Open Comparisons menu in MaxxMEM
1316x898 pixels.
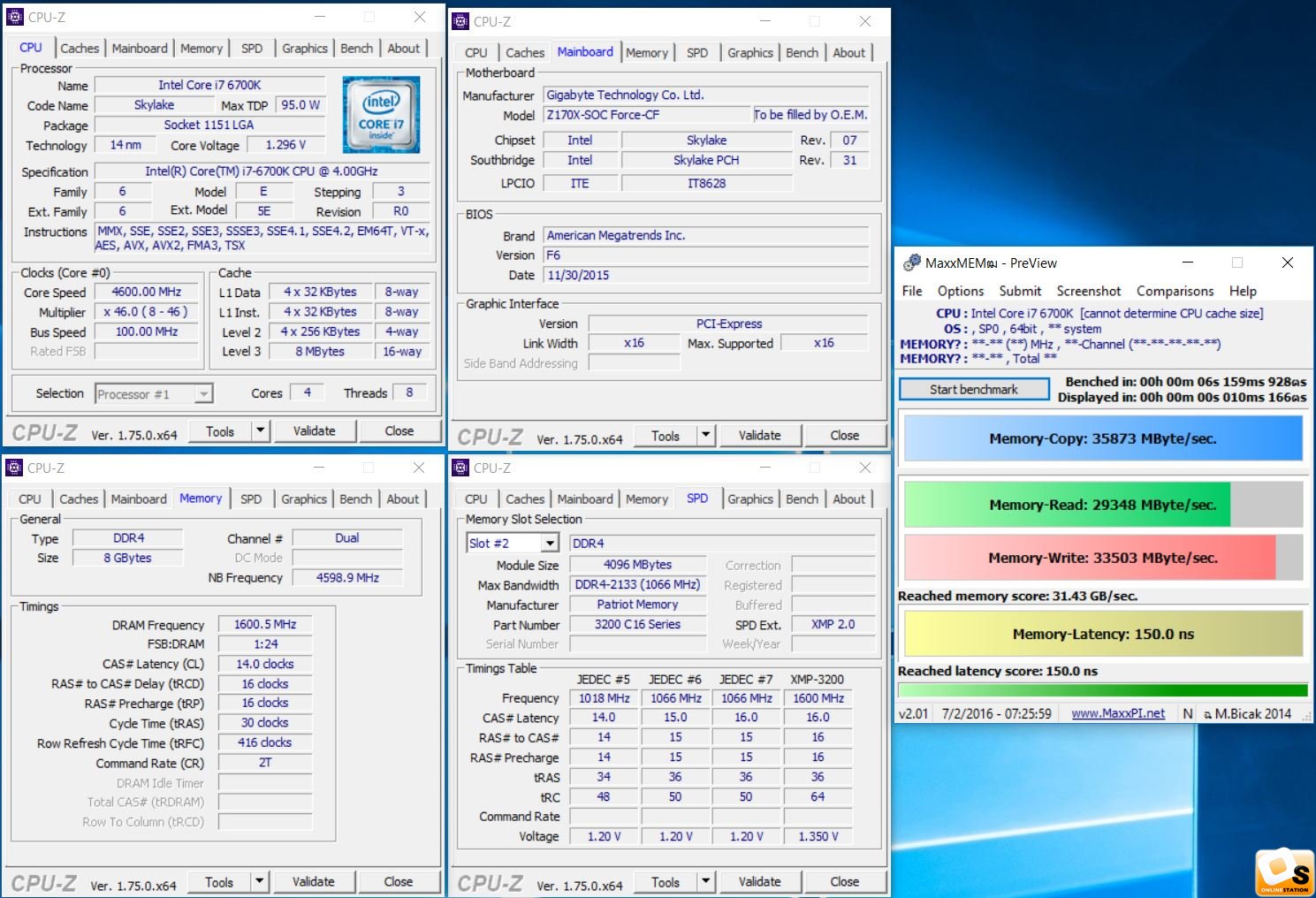[1175, 291]
